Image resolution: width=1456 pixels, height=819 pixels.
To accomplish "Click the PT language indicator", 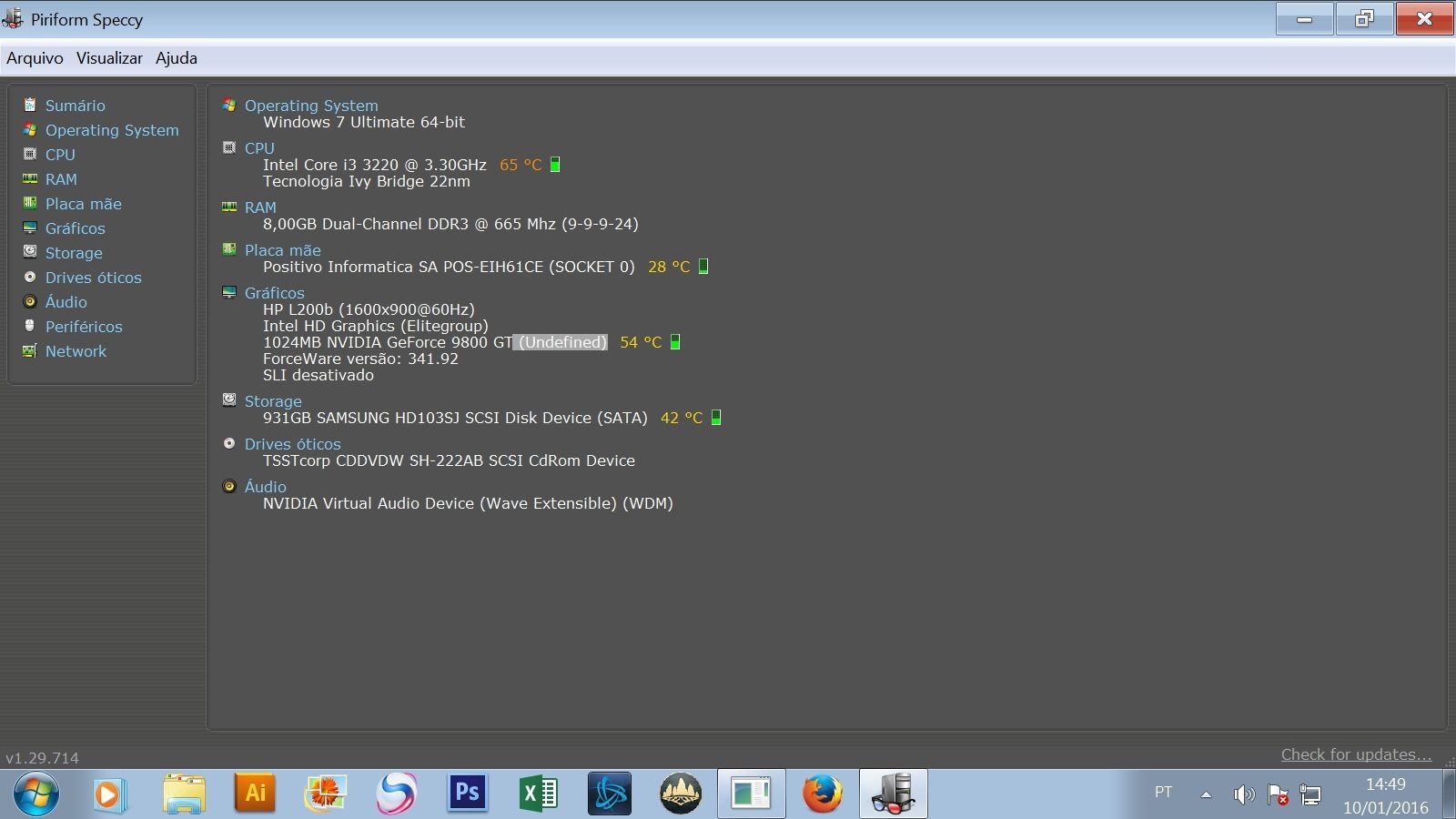I will pos(1164,793).
